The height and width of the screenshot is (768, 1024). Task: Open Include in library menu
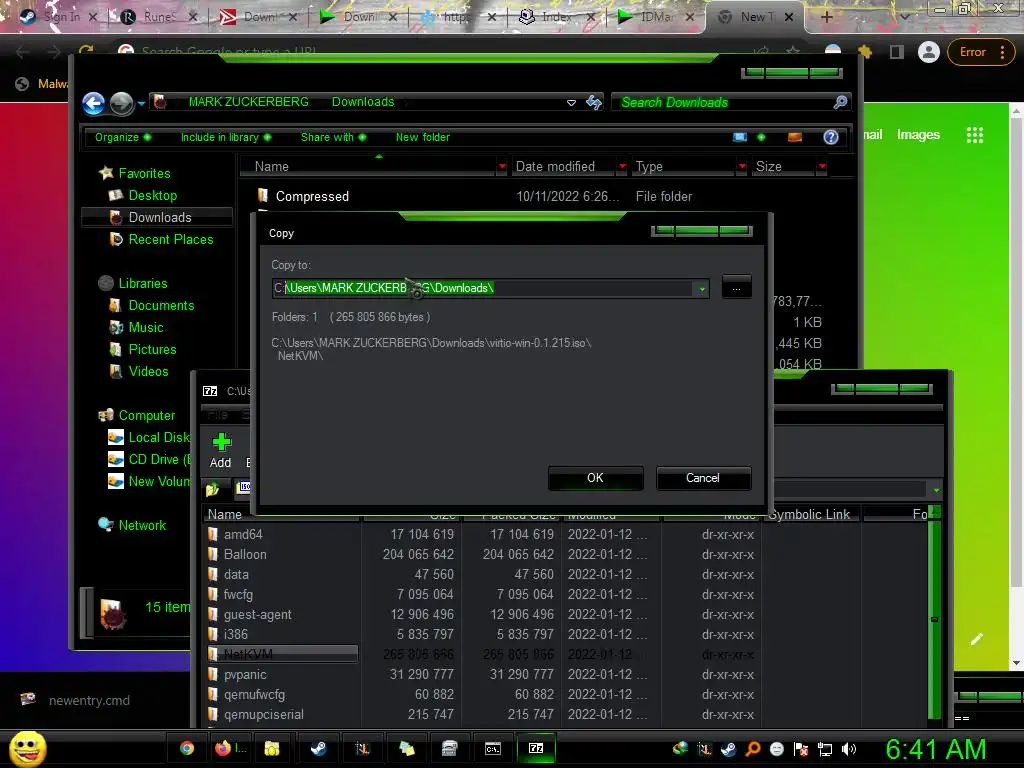click(x=226, y=137)
